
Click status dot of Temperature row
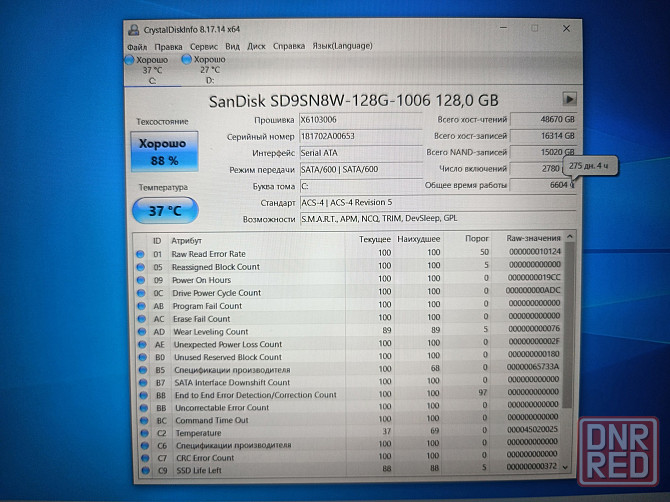coord(144,433)
